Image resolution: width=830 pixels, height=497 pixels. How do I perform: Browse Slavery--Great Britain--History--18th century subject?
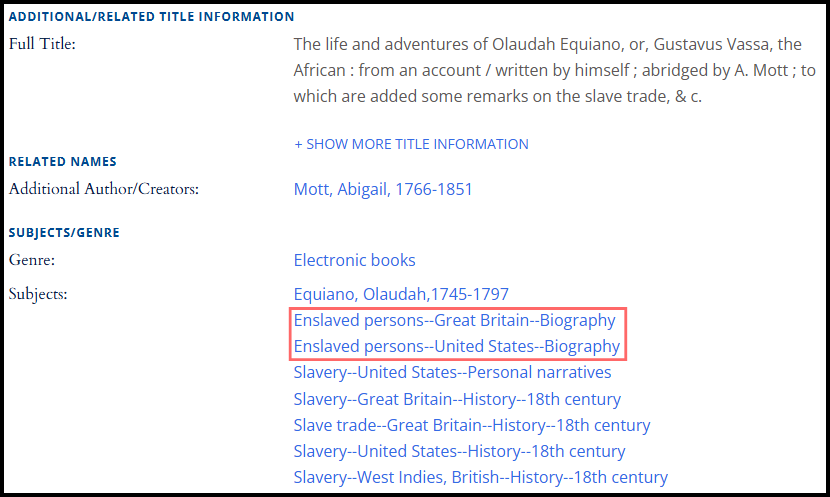(x=457, y=399)
